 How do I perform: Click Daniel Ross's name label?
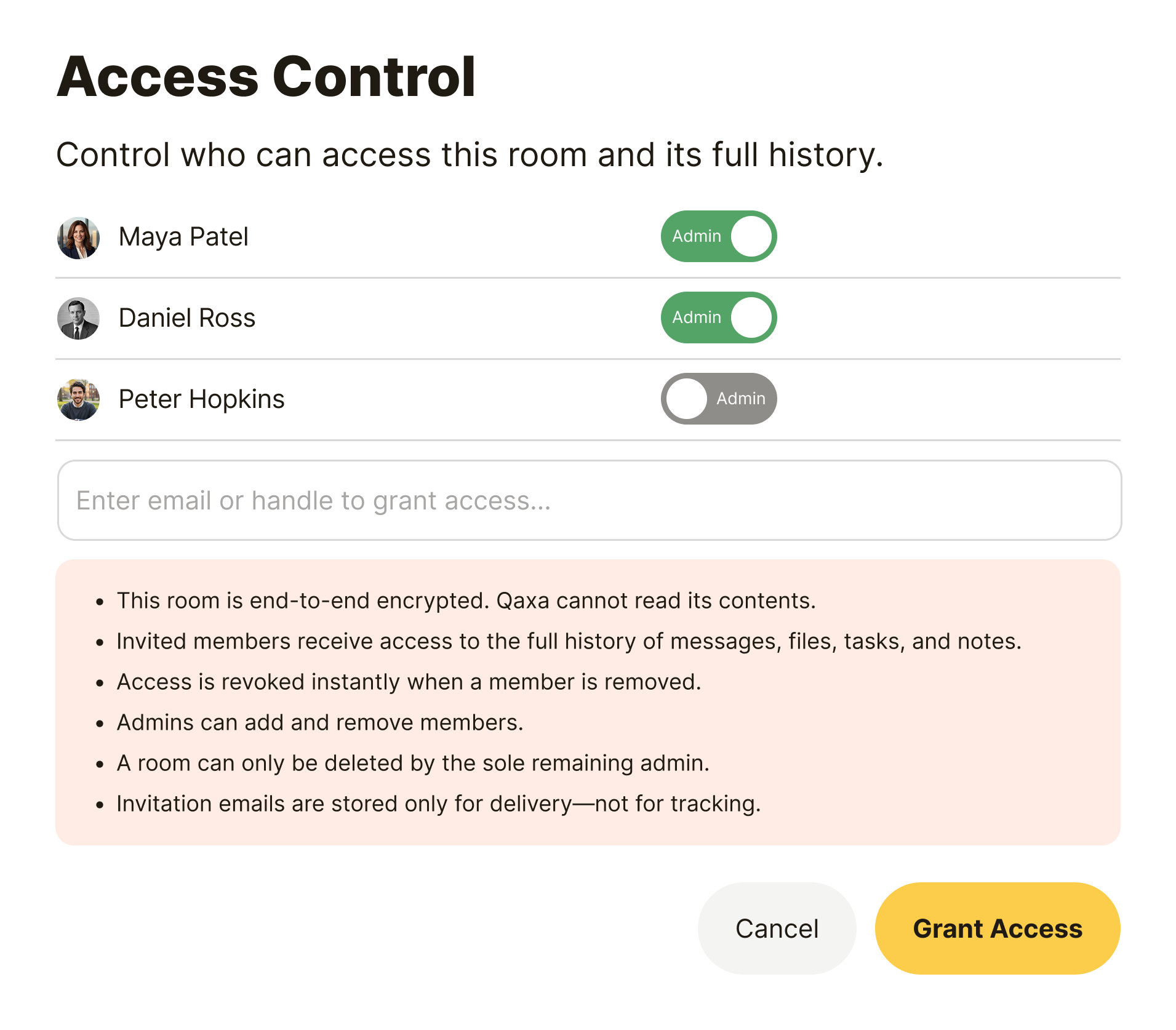pos(188,317)
